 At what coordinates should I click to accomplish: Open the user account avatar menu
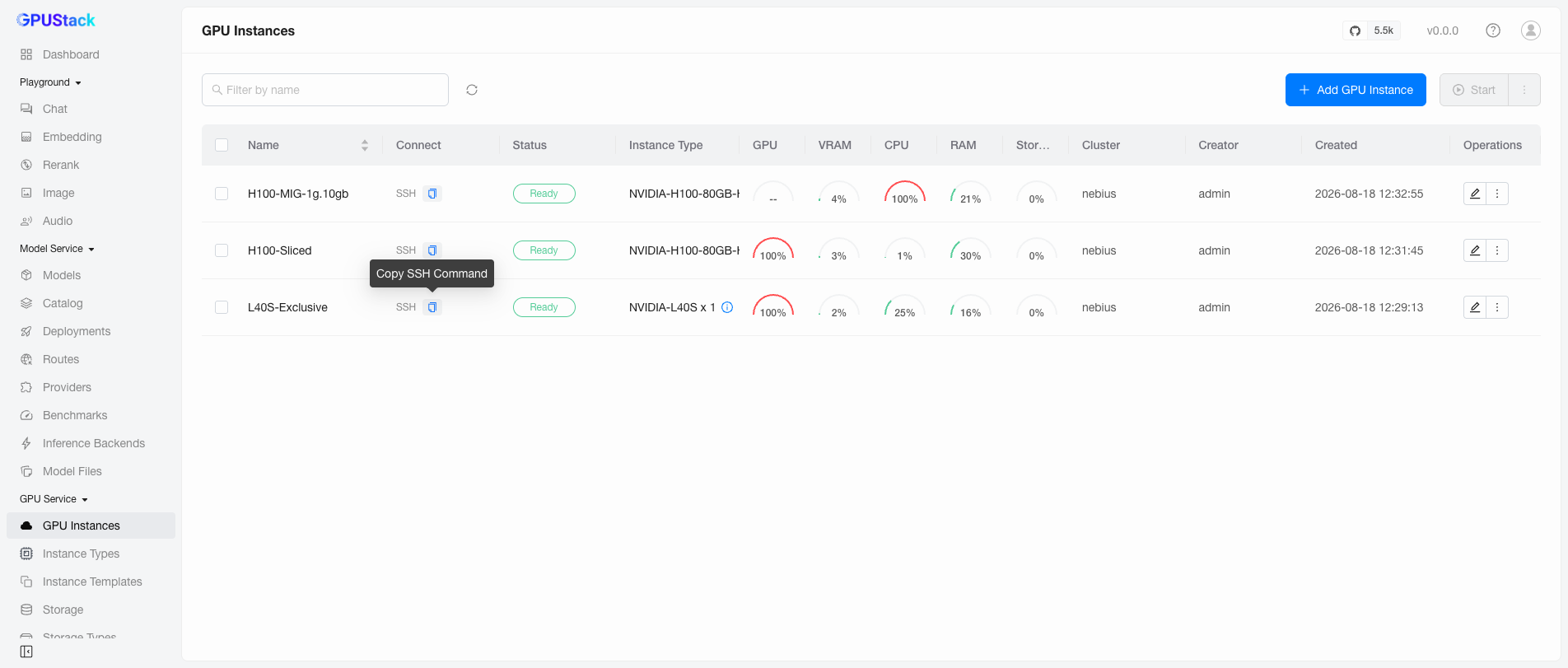(x=1531, y=30)
